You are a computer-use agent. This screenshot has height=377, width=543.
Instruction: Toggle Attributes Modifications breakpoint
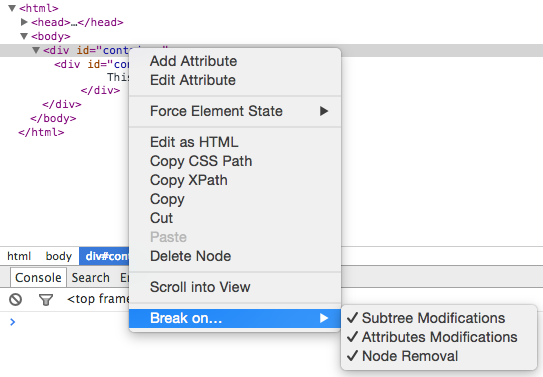[x=439, y=337]
